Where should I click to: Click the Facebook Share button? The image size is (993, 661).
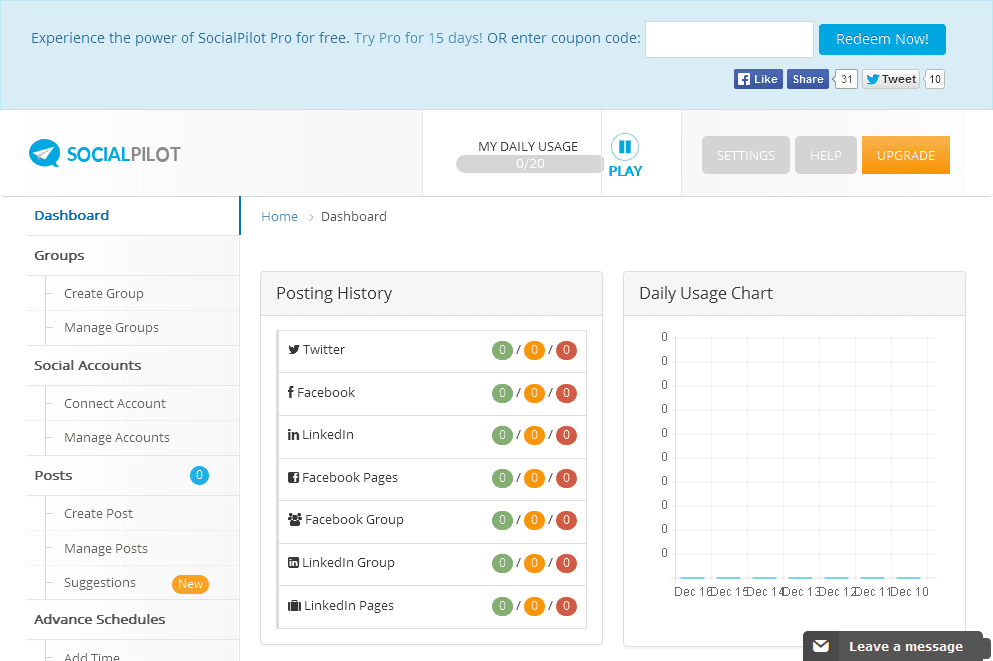point(807,79)
